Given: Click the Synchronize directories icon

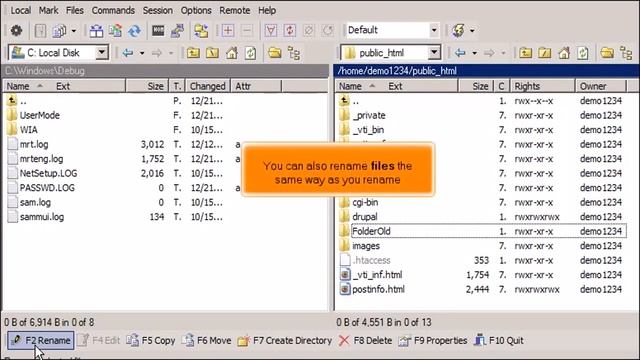Looking at the screenshot, I should click(x=116, y=31).
